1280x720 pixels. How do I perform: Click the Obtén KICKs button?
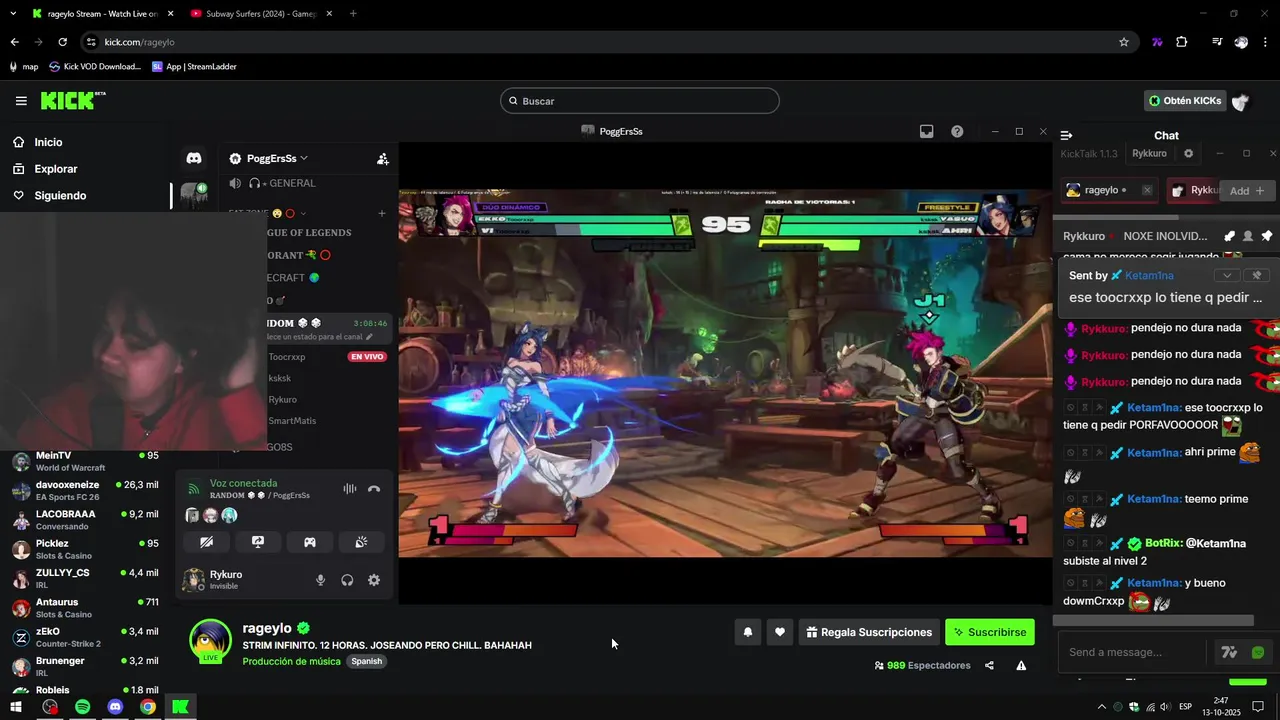[1185, 101]
